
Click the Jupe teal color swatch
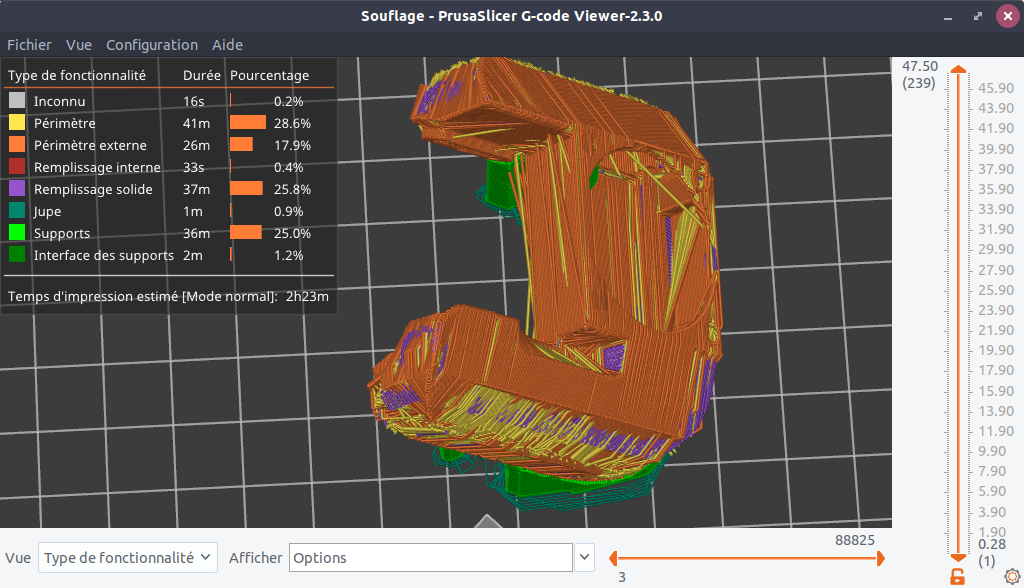click(x=17, y=210)
